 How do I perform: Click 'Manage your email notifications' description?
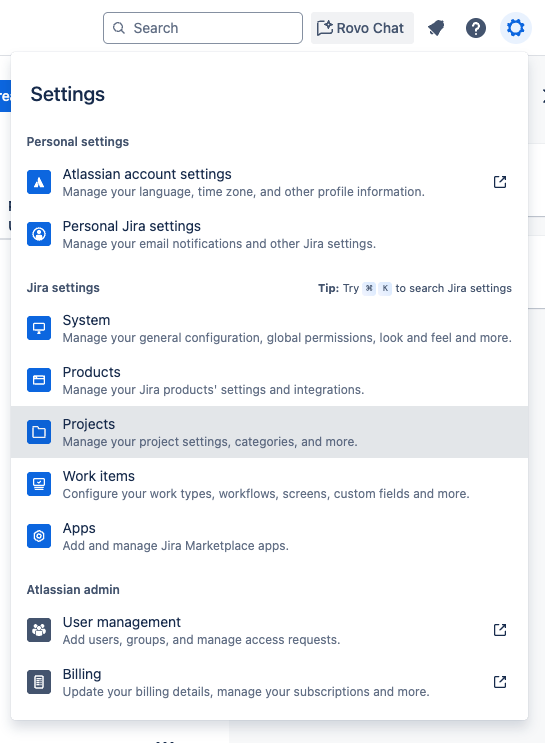[x=219, y=244]
